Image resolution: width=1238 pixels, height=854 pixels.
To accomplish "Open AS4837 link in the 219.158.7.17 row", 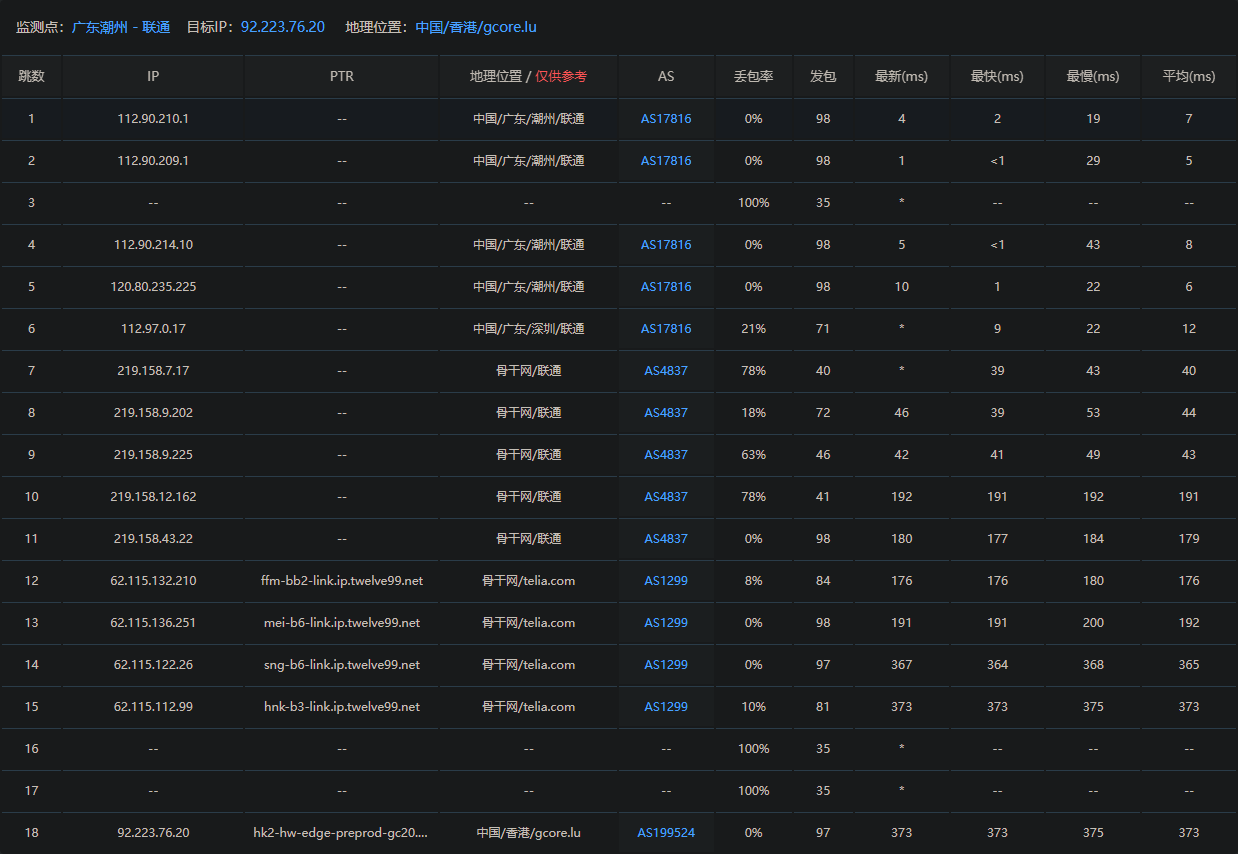I will tap(666, 371).
